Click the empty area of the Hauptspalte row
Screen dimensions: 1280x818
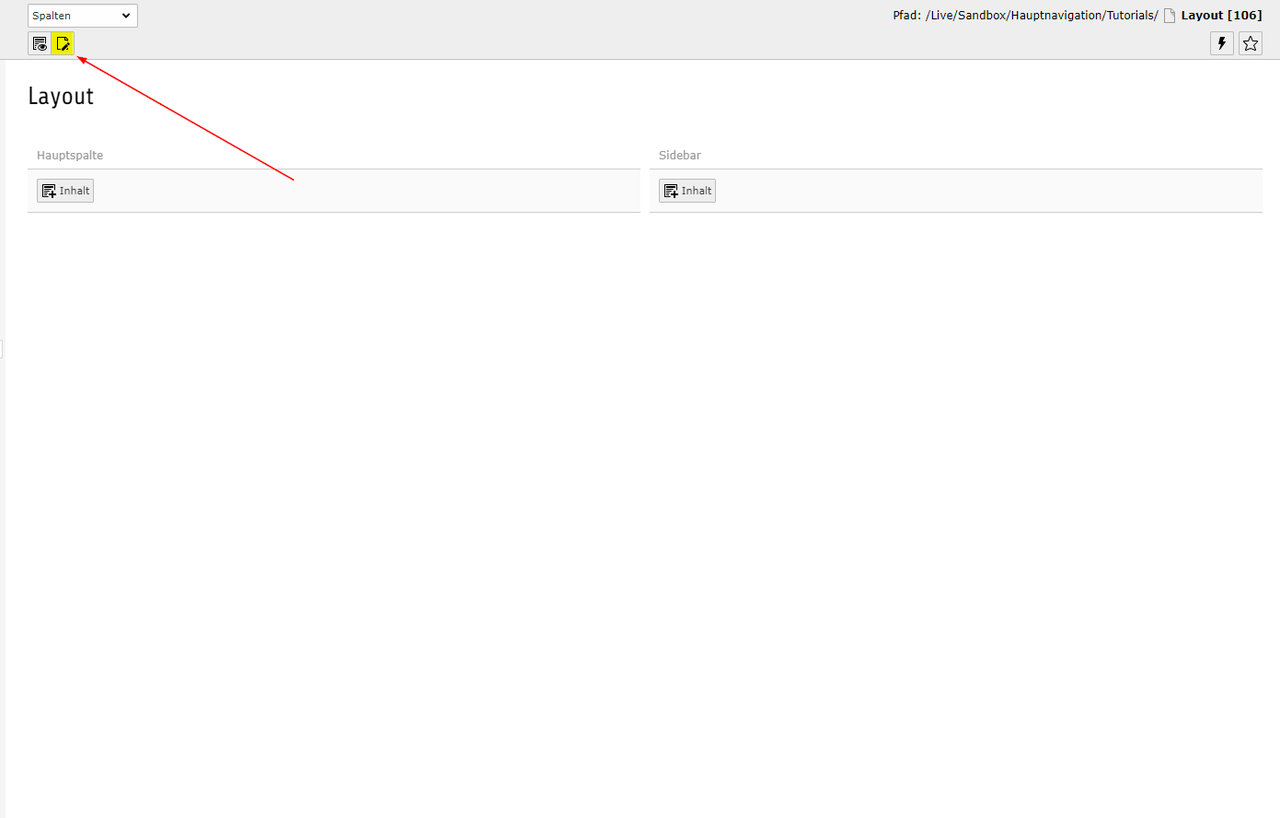pyautogui.click(x=360, y=191)
